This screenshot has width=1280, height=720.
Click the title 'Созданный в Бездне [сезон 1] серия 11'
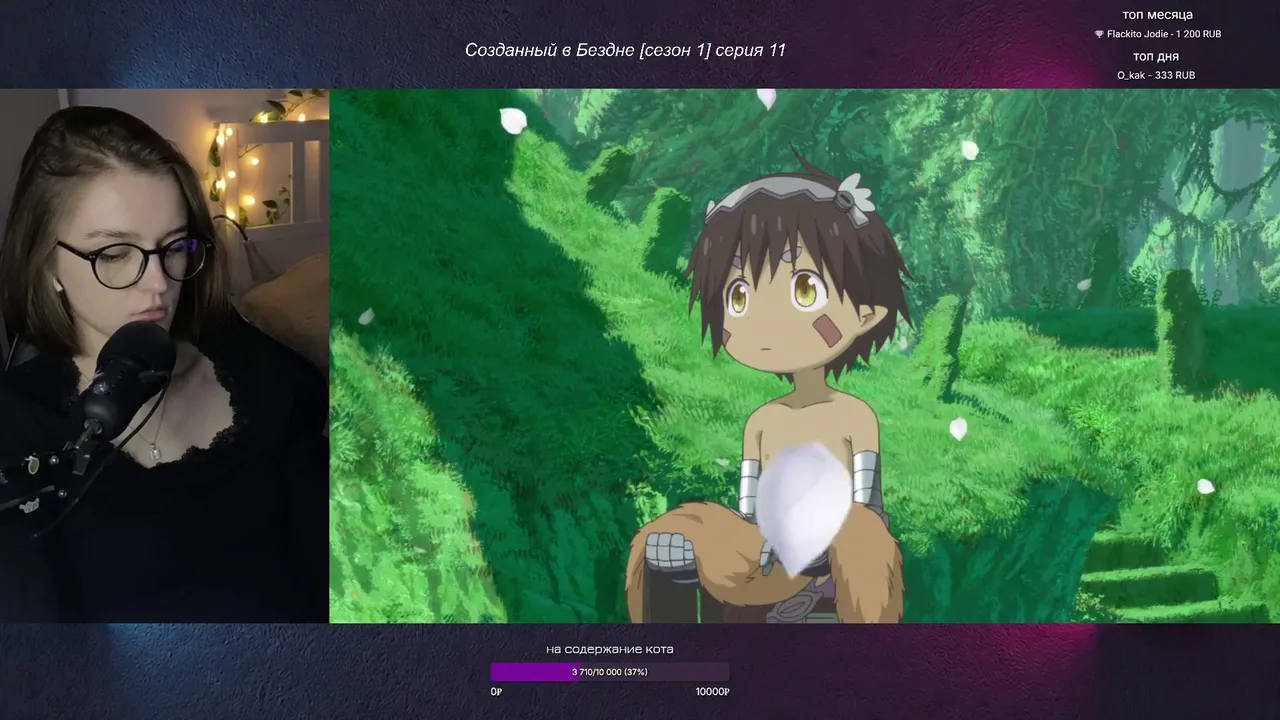[625, 50]
